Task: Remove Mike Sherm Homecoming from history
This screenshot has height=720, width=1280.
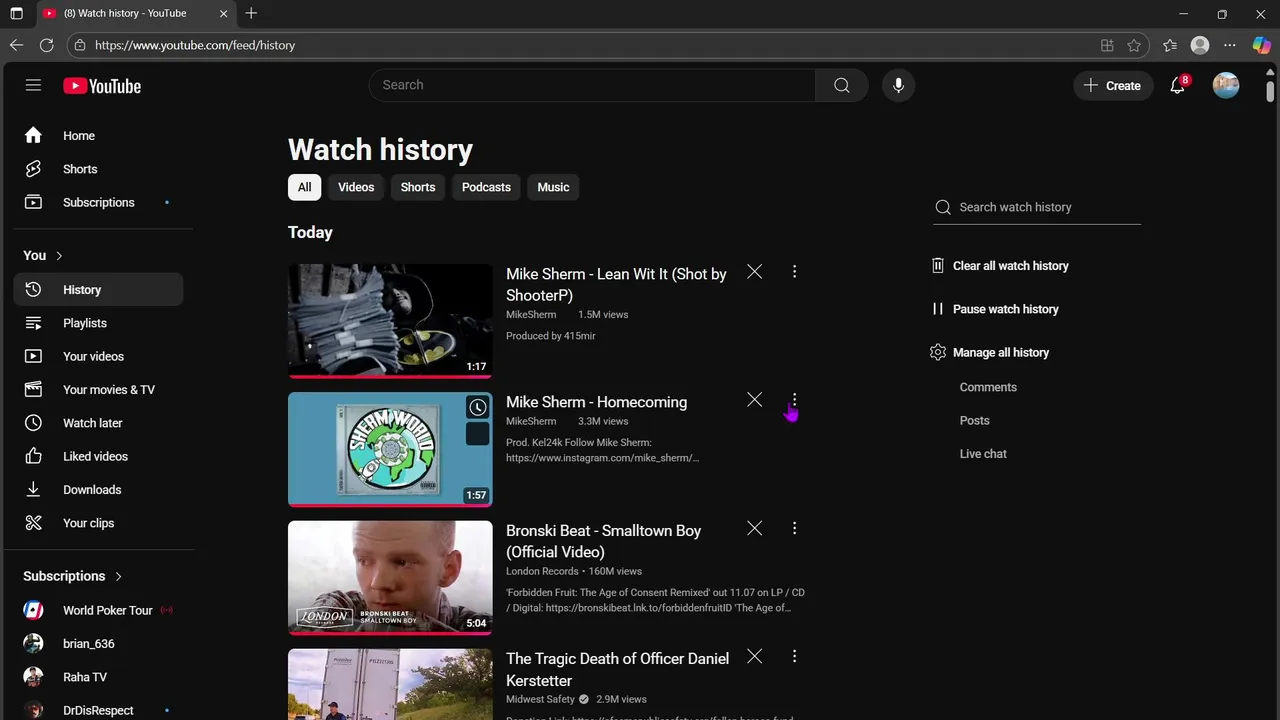Action: click(755, 400)
